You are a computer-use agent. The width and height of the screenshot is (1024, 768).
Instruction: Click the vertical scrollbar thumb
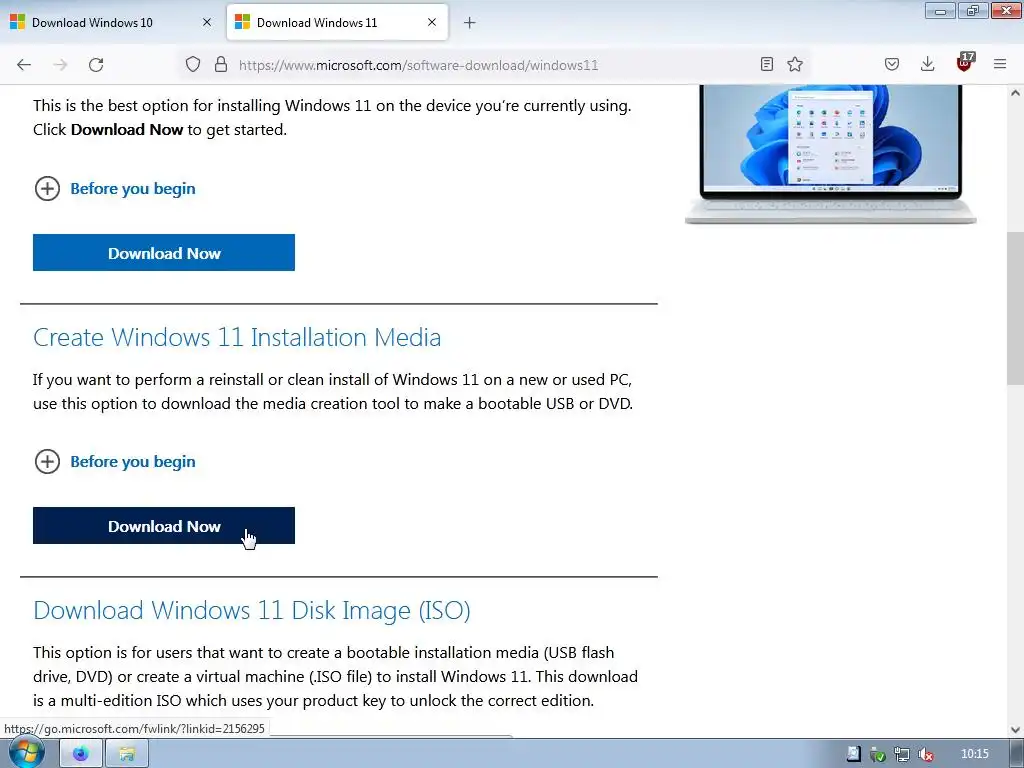1015,308
